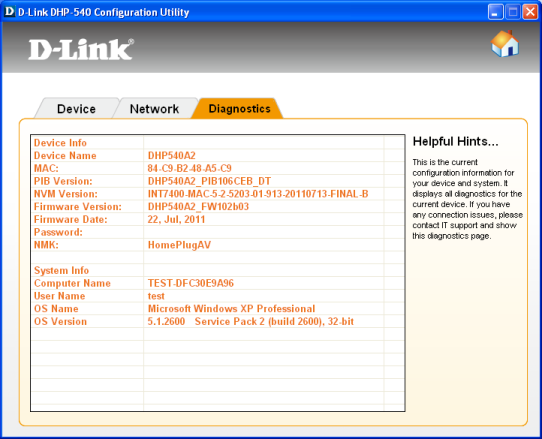Minimize the configuration utility window
The height and width of the screenshot is (439, 542).
[x=495, y=12]
